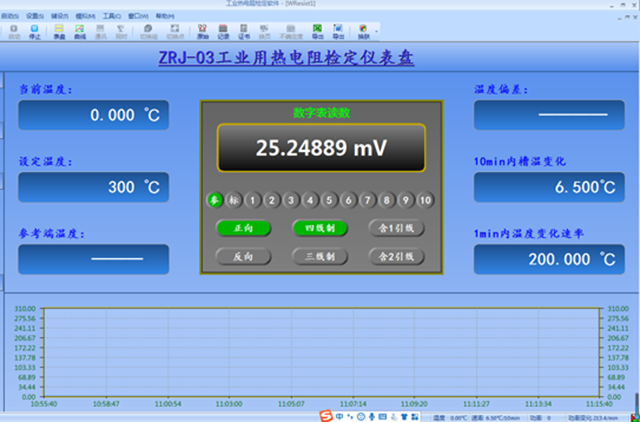The width and height of the screenshot is (640, 422).
Task: Toggle Sogou 中 Chinese input mode icon
Action: [x=339, y=416]
